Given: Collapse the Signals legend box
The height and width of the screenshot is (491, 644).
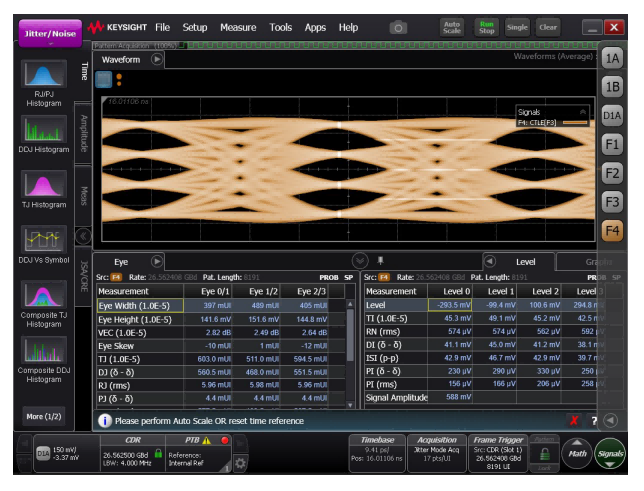Looking at the screenshot, I should [583, 112].
